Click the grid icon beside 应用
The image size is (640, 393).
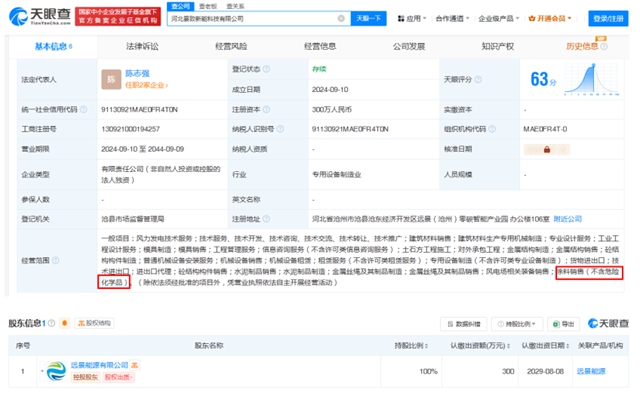pos(401,18)
